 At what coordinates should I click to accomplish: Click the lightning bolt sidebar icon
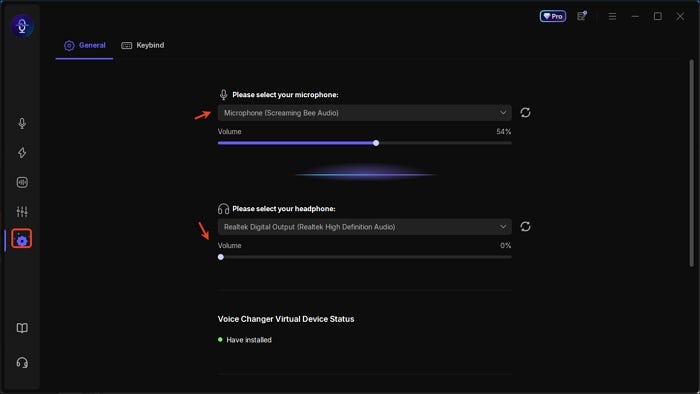pyautogui.click(x=22, y=153)
